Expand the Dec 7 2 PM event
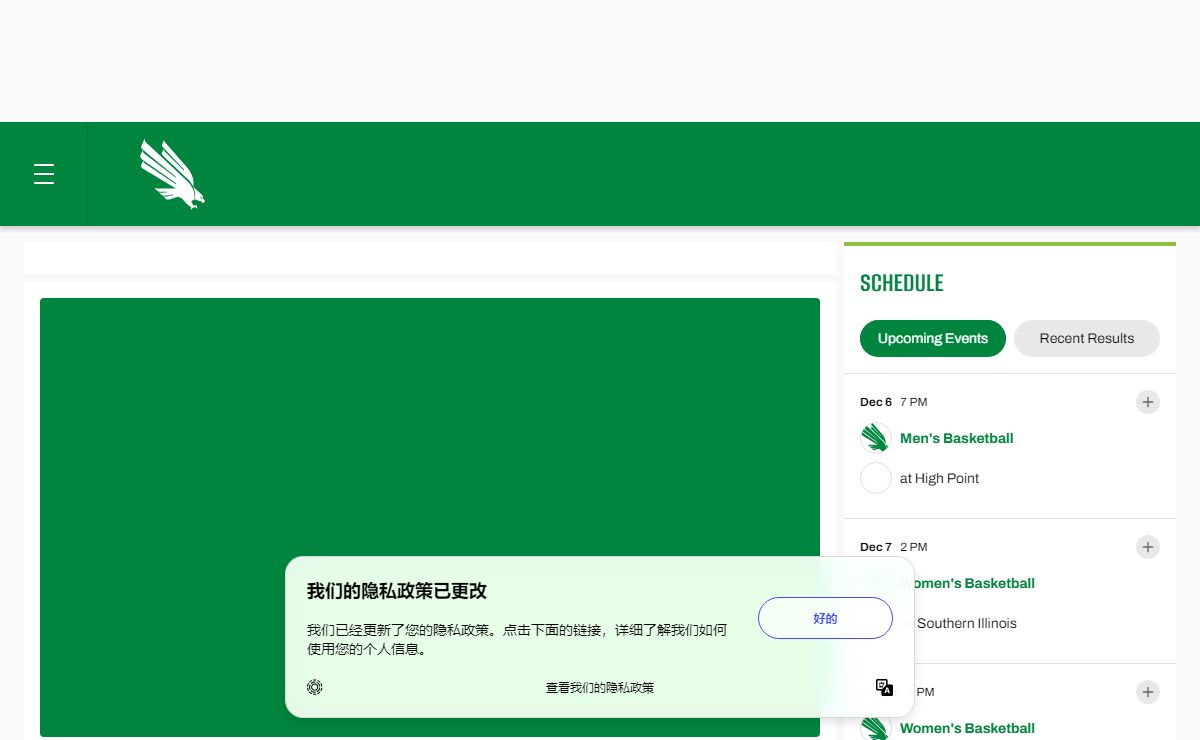 pyautogui.click(x=1148, y=547)
